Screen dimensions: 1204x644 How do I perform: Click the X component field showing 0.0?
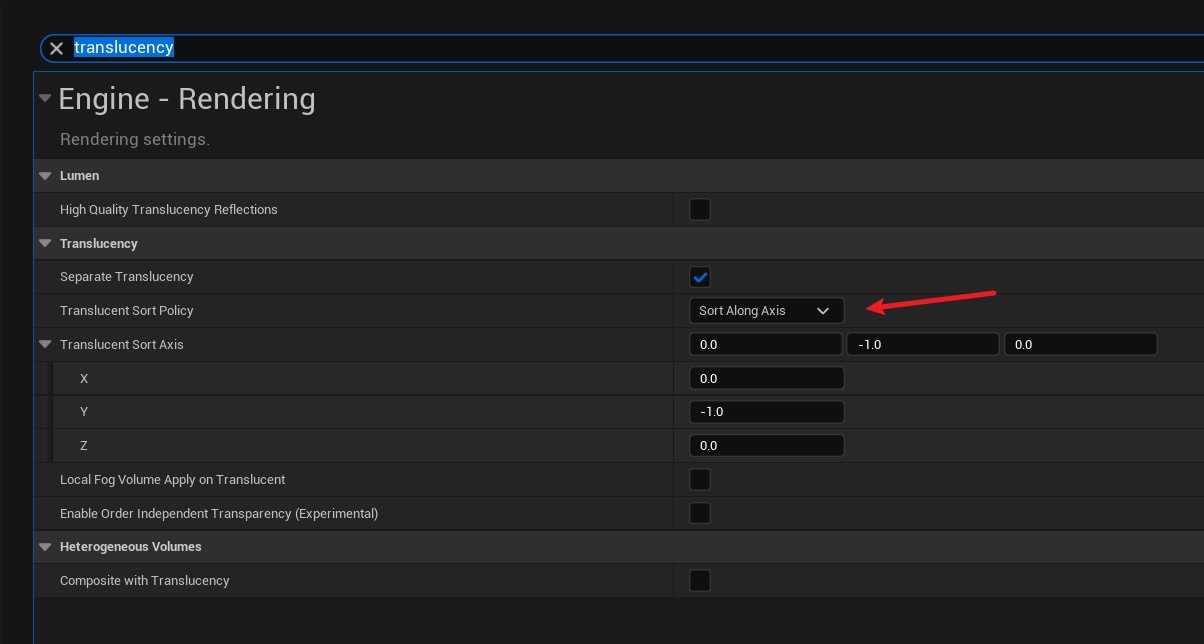click(x=766, y=379)
